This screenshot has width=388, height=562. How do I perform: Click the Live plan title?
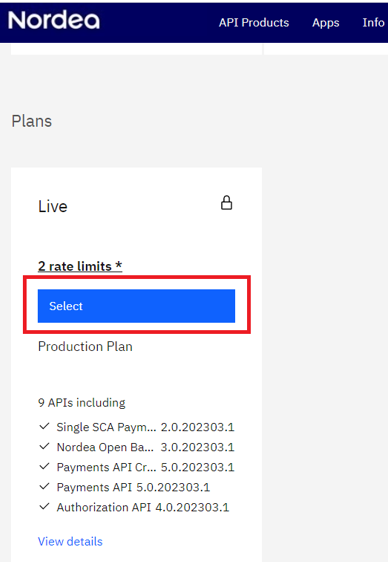pos(53,206)
